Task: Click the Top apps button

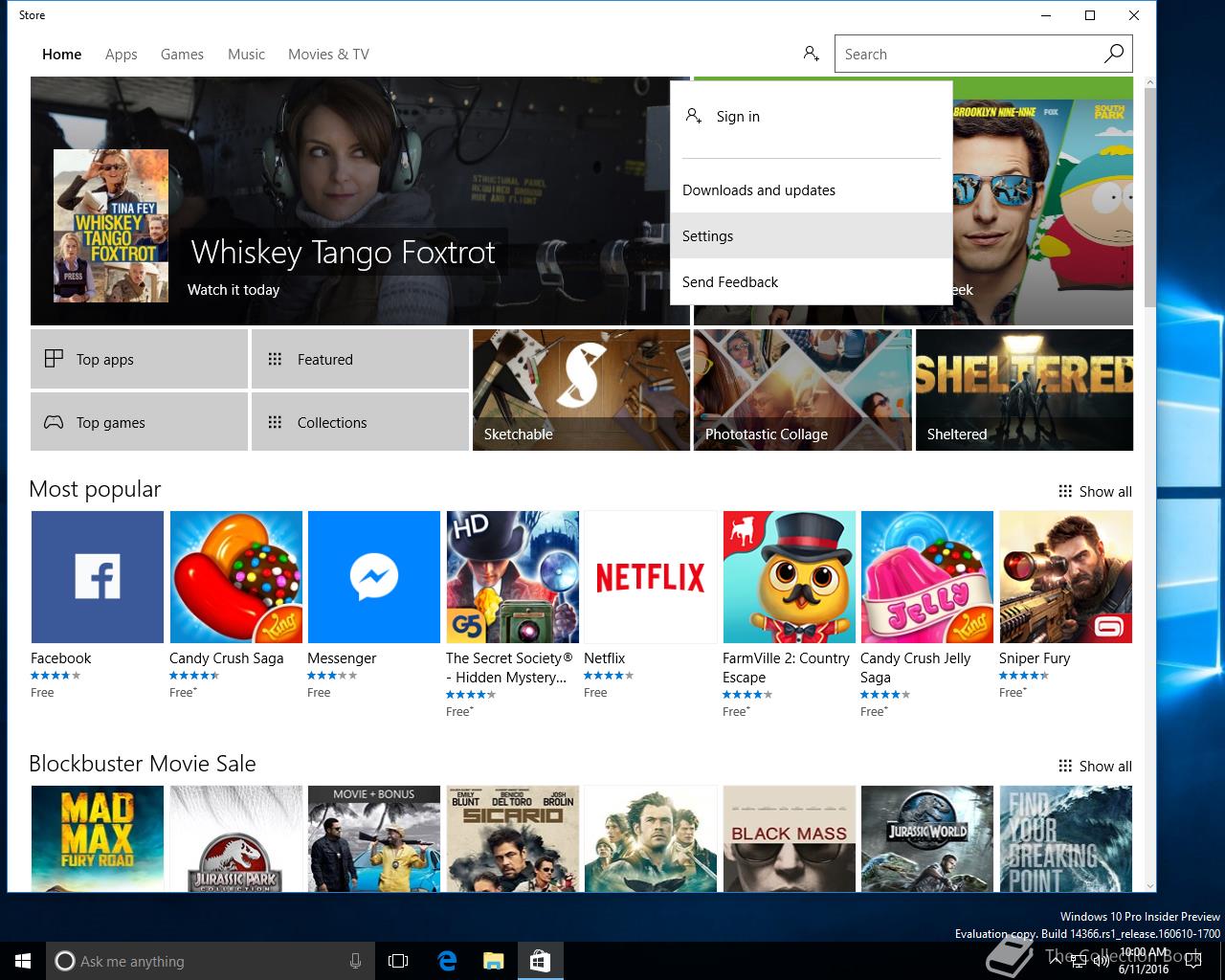Action: coord(139,359)
